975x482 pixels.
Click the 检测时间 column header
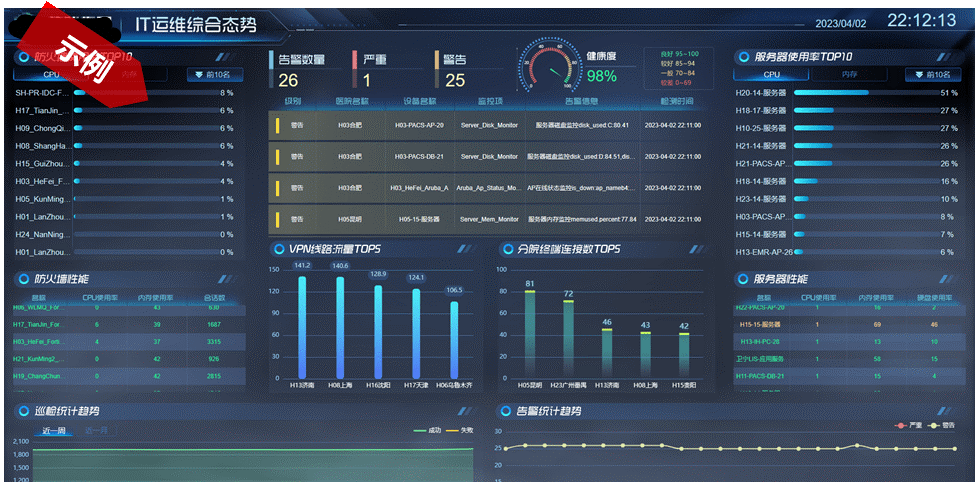click(x=677, y=101)
